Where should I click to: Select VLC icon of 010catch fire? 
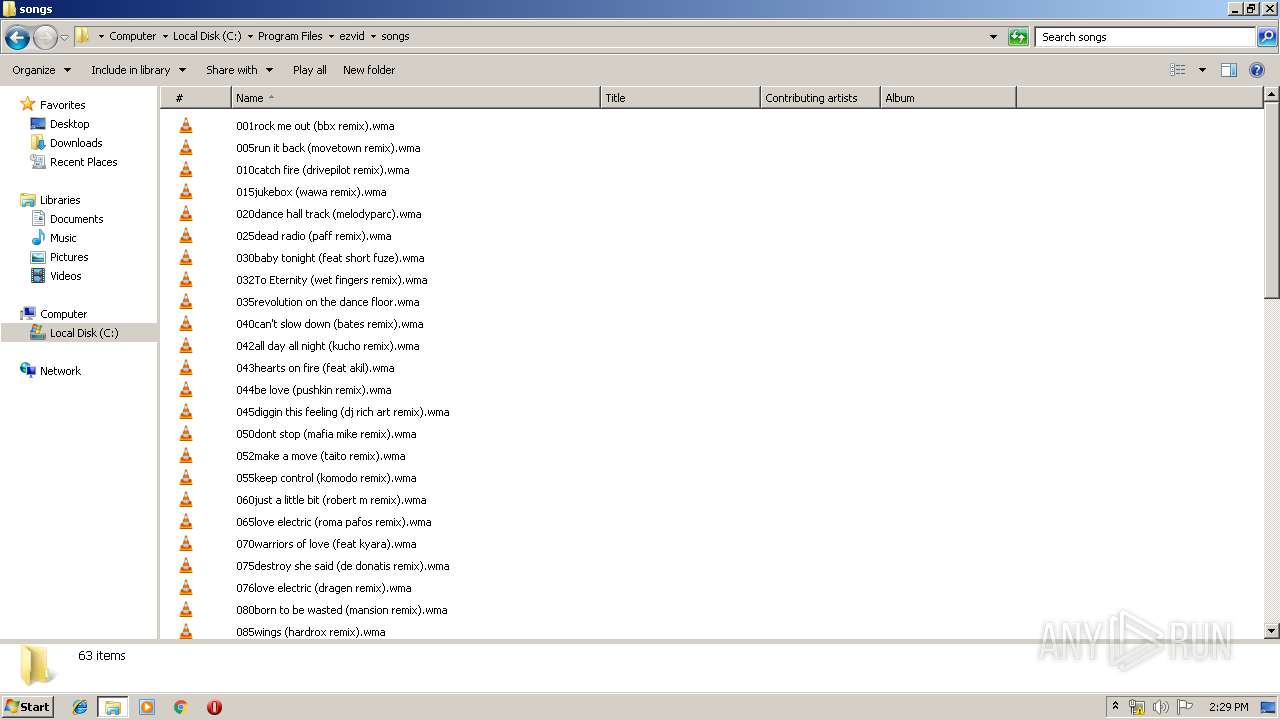[185, 170]
